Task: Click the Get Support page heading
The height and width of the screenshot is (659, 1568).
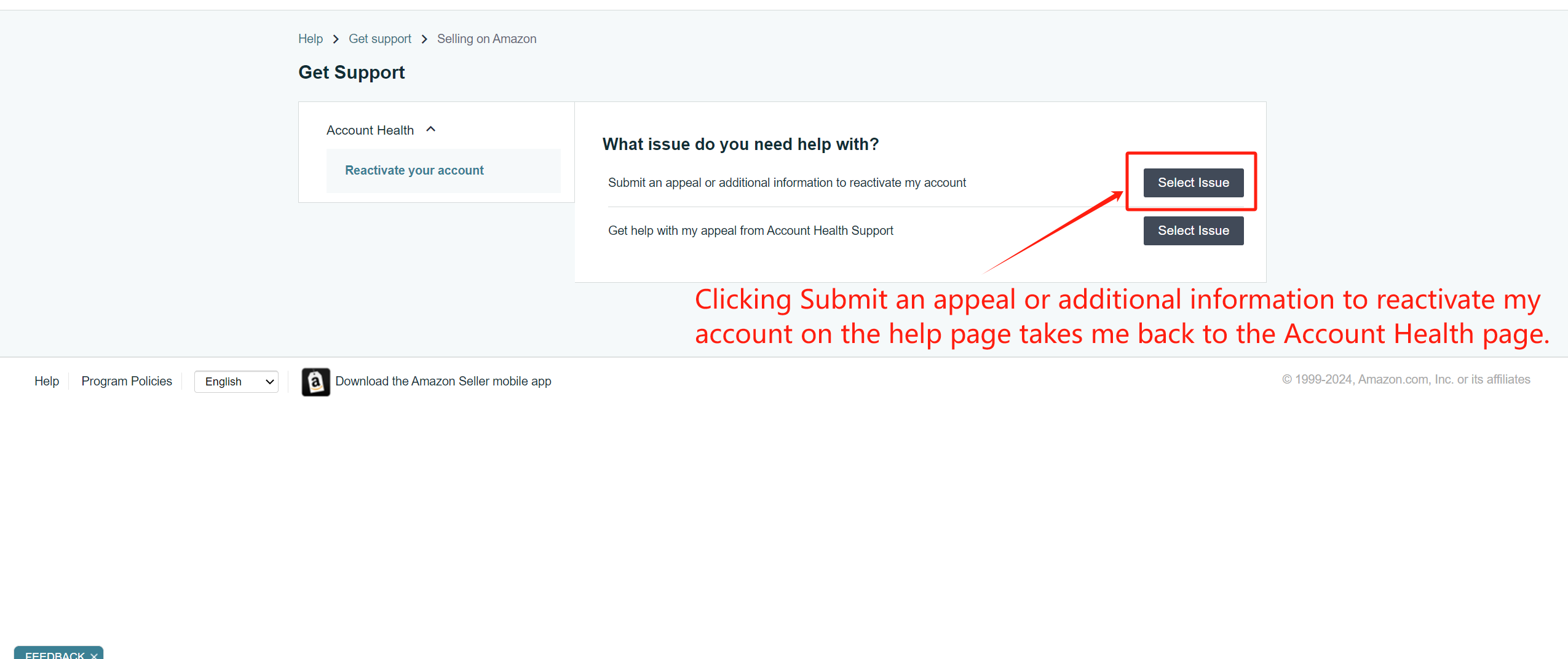Action: tap(352, 73)
